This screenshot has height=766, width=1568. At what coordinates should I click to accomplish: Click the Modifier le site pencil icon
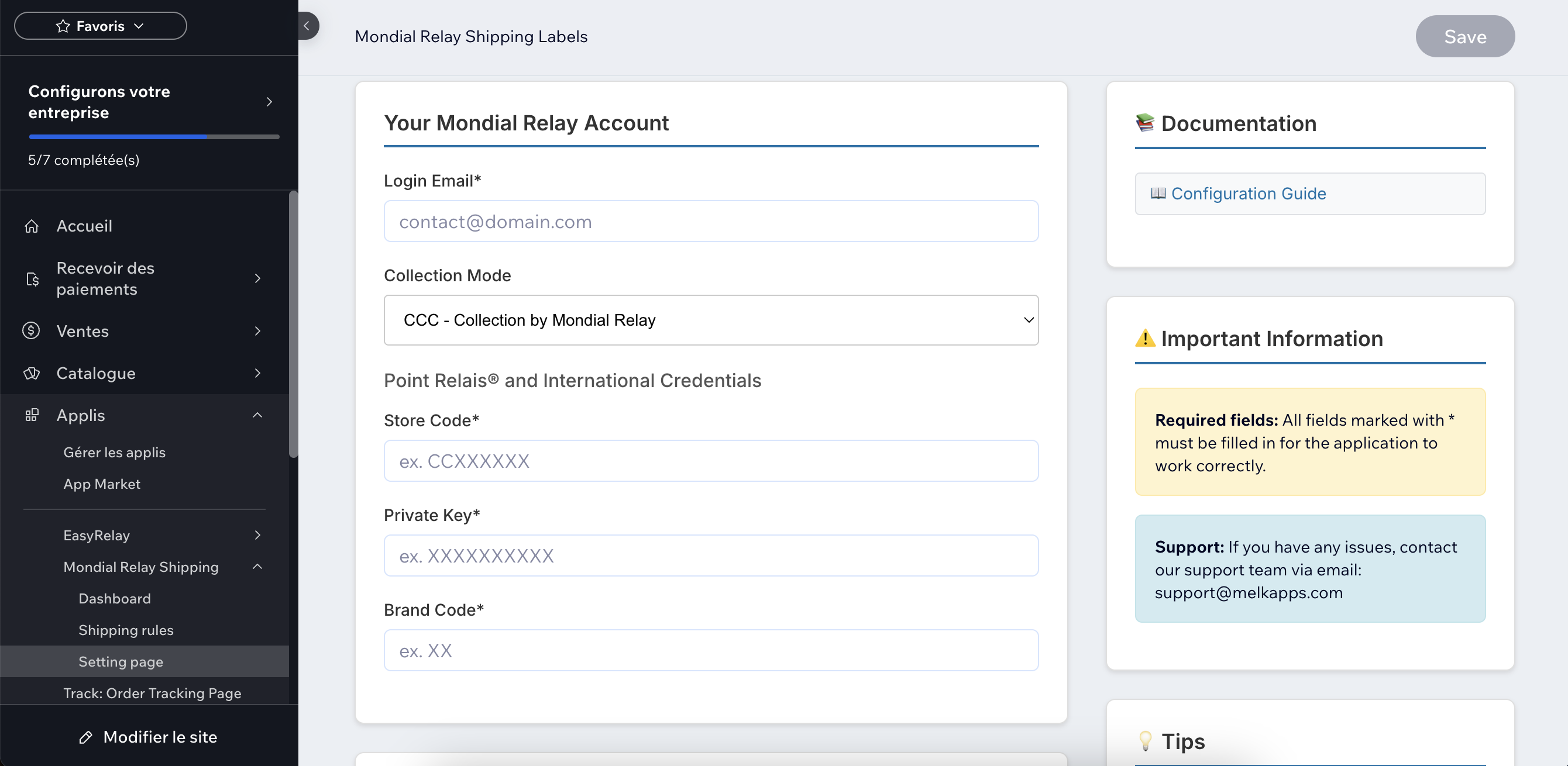pos(87,737)
